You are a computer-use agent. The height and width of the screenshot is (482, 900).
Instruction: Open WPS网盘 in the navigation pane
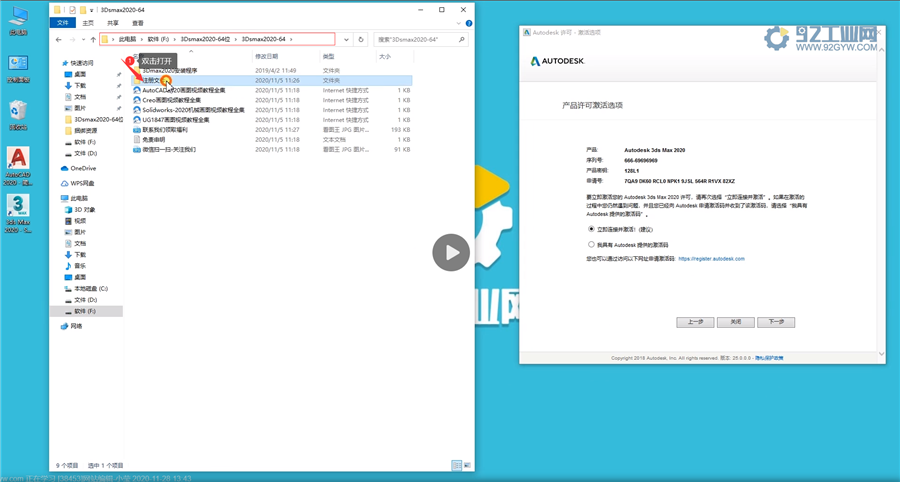82,183
